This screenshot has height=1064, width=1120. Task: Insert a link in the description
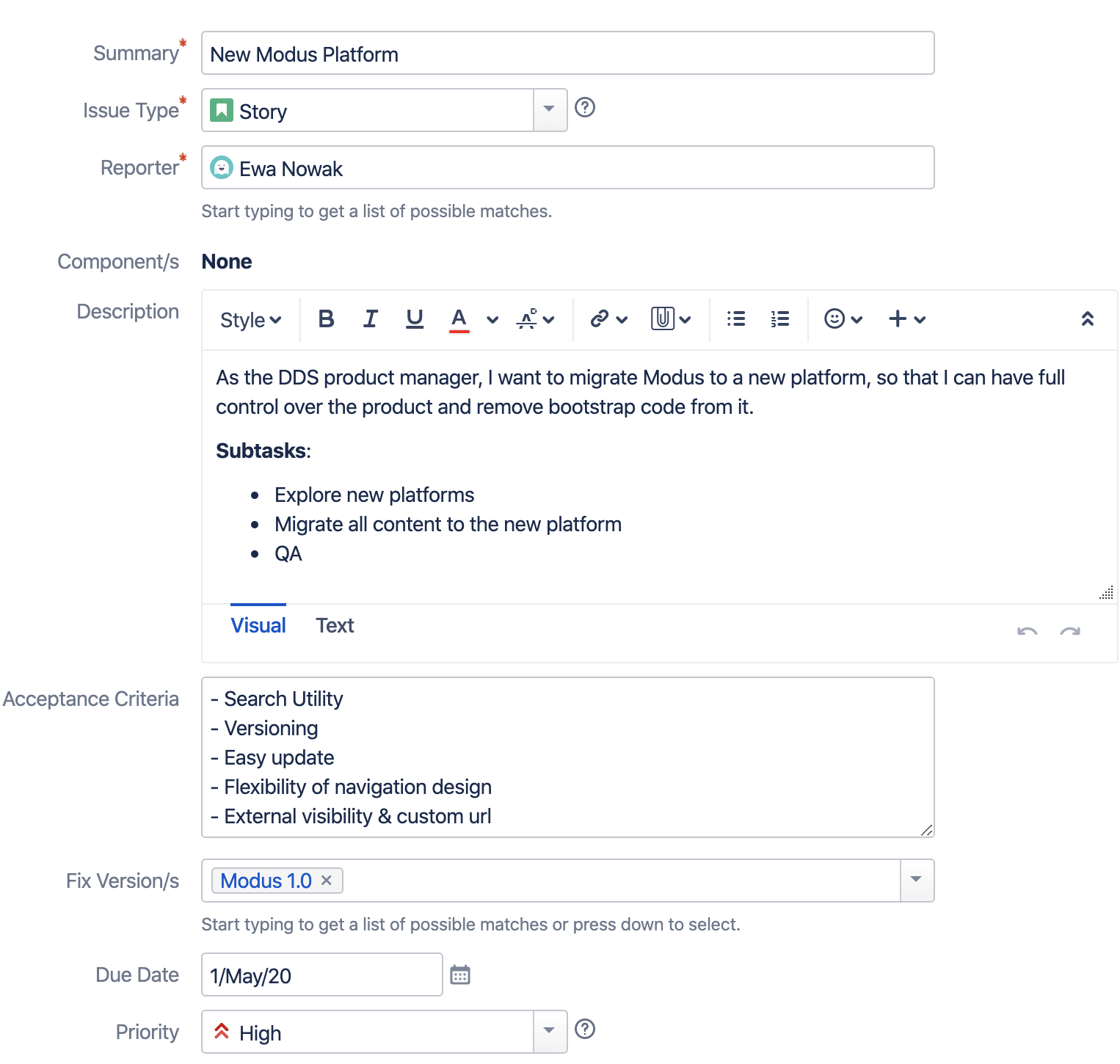pos(600,319)
